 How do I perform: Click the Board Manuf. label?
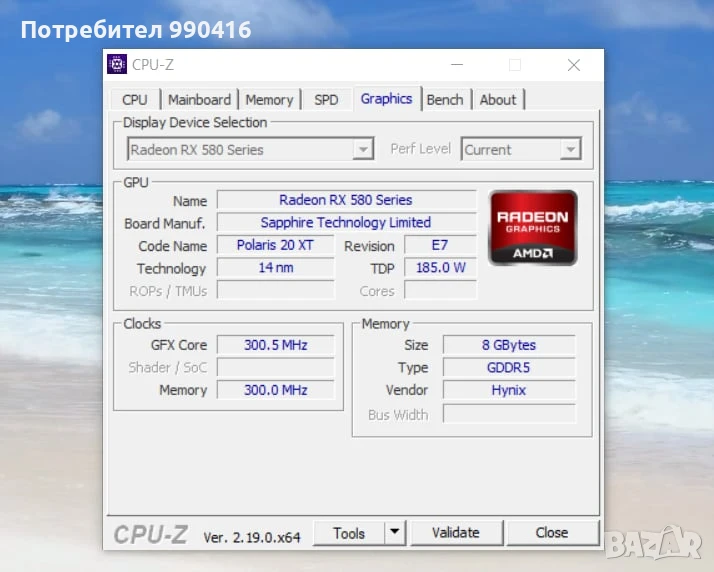164,224
